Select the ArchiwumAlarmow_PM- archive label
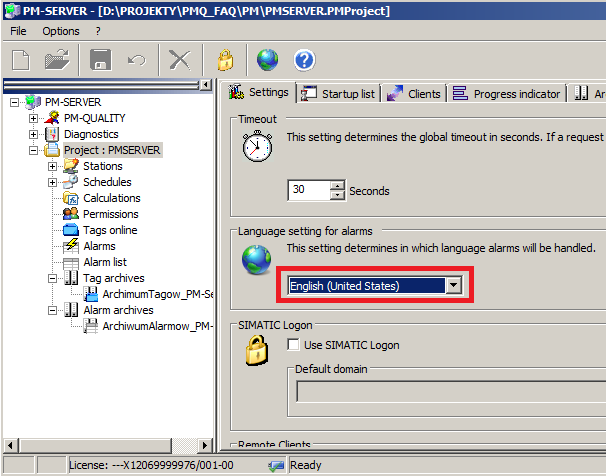This screenshot has width=606, height=476. 158,326
